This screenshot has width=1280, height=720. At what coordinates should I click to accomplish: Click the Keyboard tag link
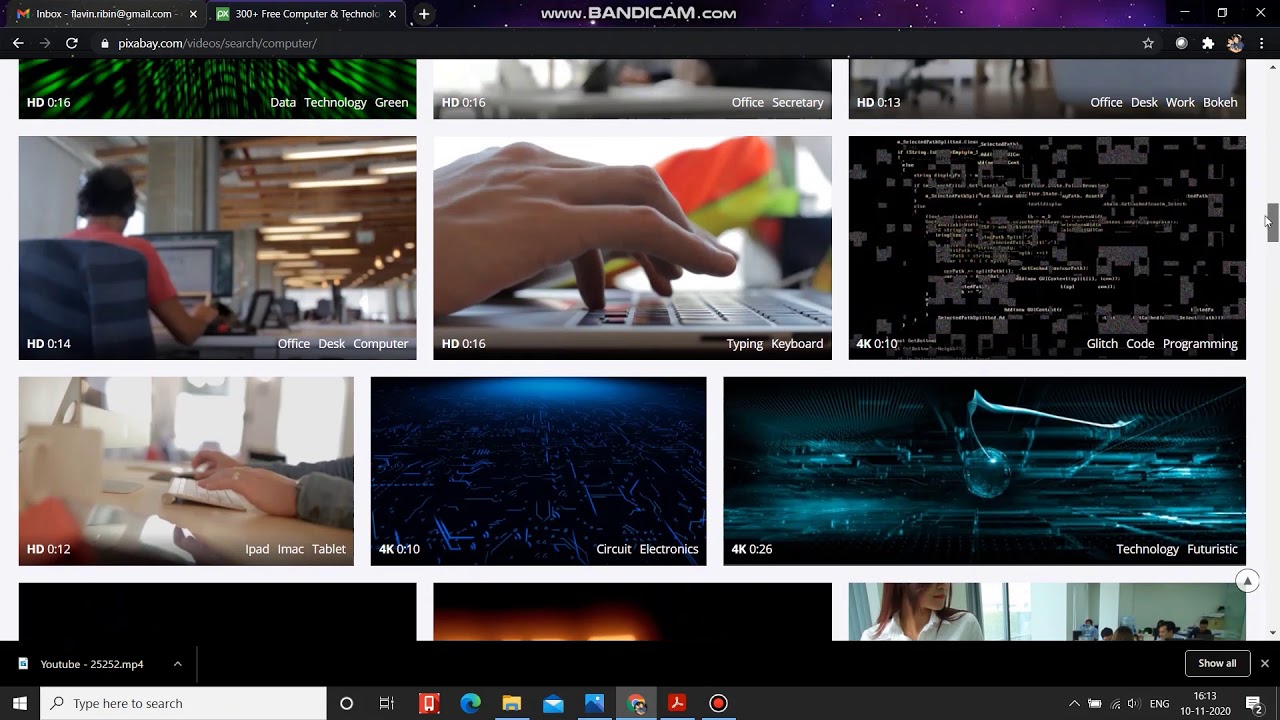tap(797, 343)
